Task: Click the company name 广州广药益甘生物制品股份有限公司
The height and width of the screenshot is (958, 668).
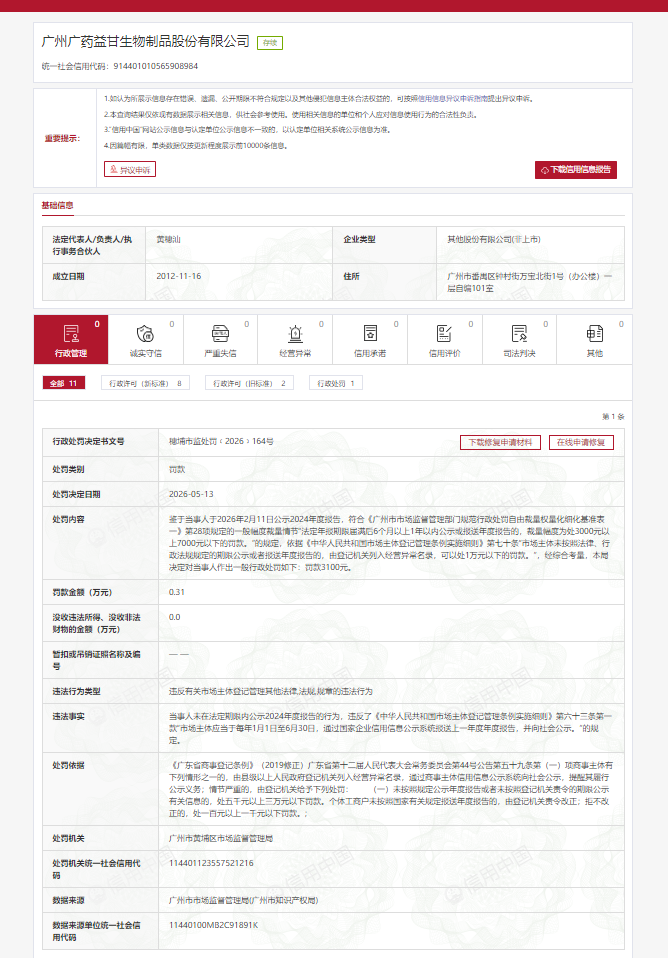Action: point(145,41)
